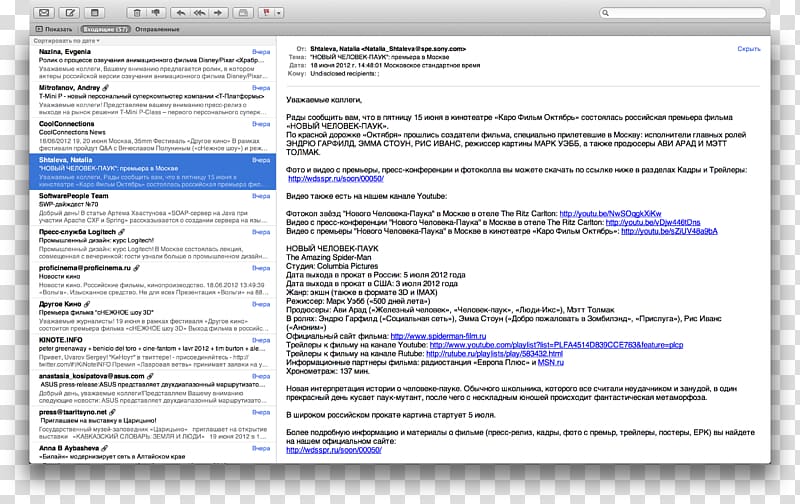Open Другое Кино message
The height and width of the screenshot is (504, 800).
153,316
